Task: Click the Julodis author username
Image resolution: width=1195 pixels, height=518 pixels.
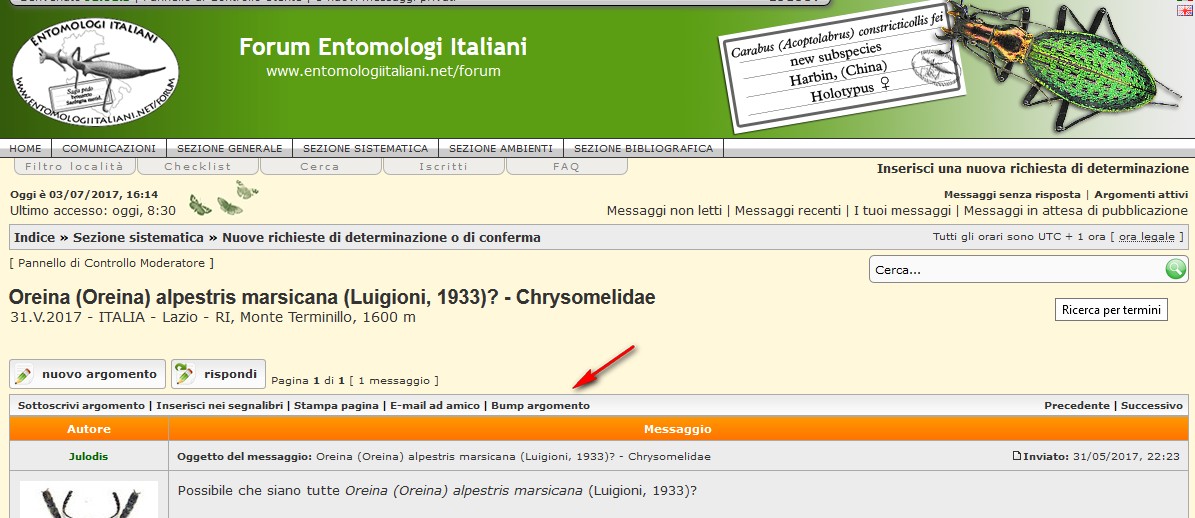Action: coord(89,456)
